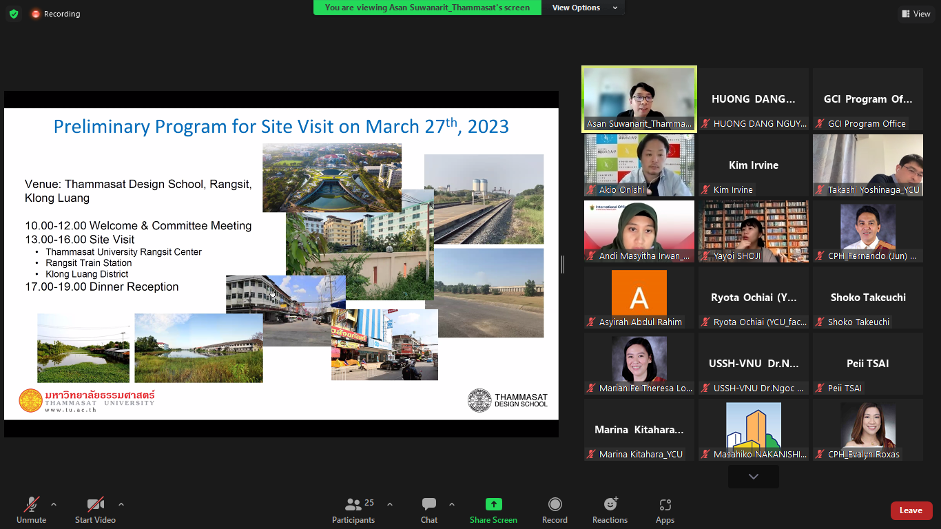The height and width of the screenshot is (529, 941).
Task: Open the Chat panel
Action: (x=429, y=510)
